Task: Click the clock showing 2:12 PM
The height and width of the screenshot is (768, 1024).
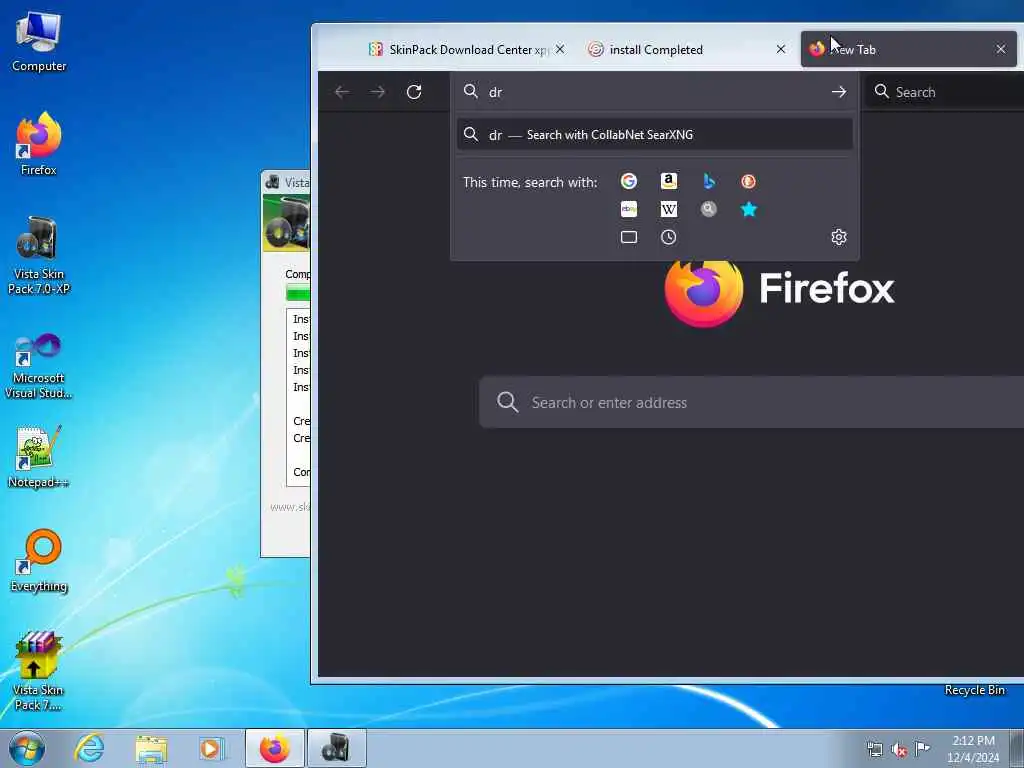Action: [973, 749]
